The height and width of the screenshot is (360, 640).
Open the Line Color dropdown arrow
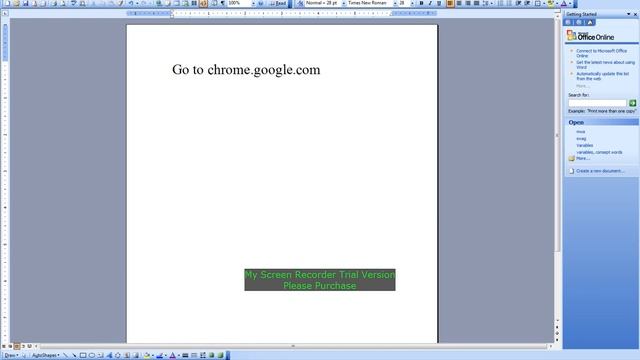click(166, 356)
